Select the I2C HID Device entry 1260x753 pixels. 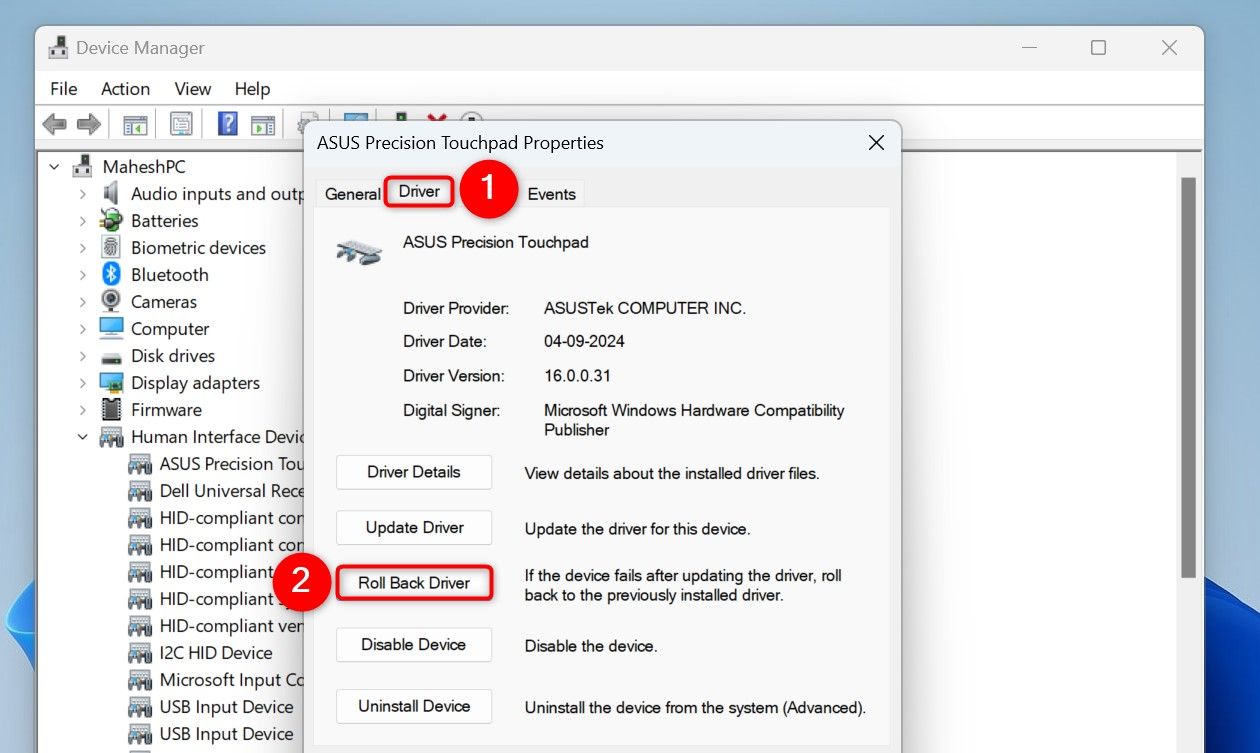click(x=215, y=653)
